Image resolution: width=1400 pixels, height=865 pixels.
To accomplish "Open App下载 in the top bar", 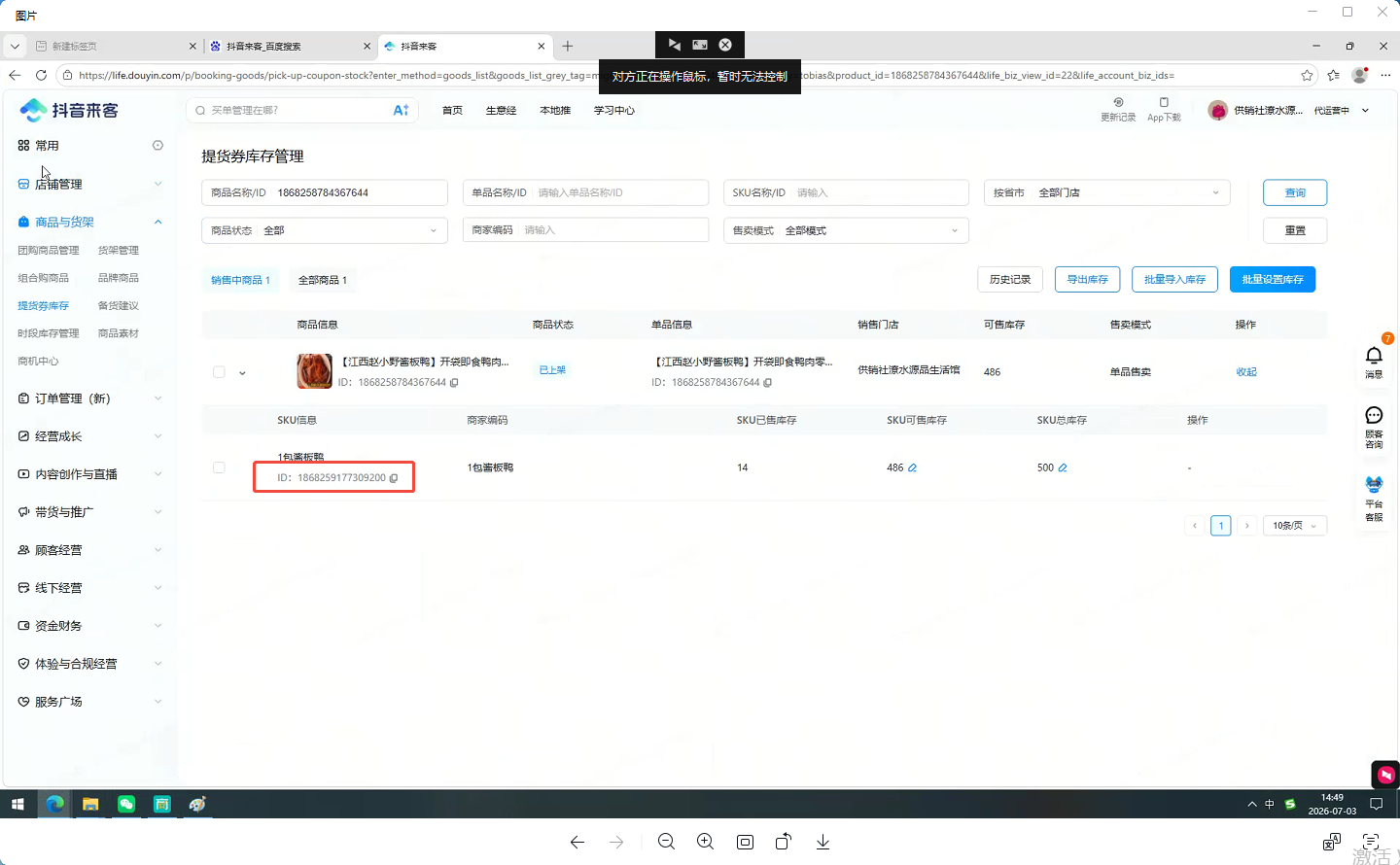I will point(1164,109).
